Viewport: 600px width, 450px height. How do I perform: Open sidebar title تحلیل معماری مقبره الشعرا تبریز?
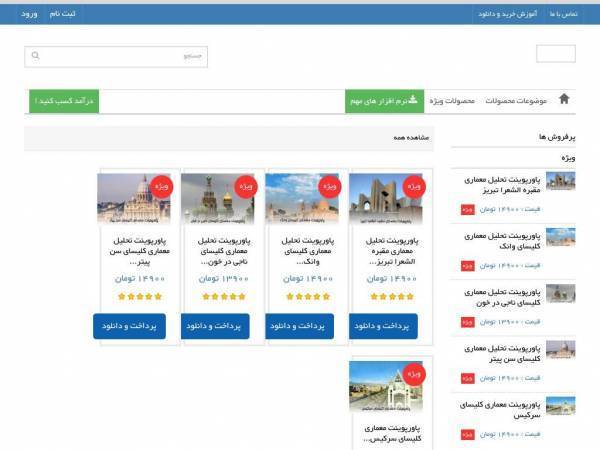point(502,185)
